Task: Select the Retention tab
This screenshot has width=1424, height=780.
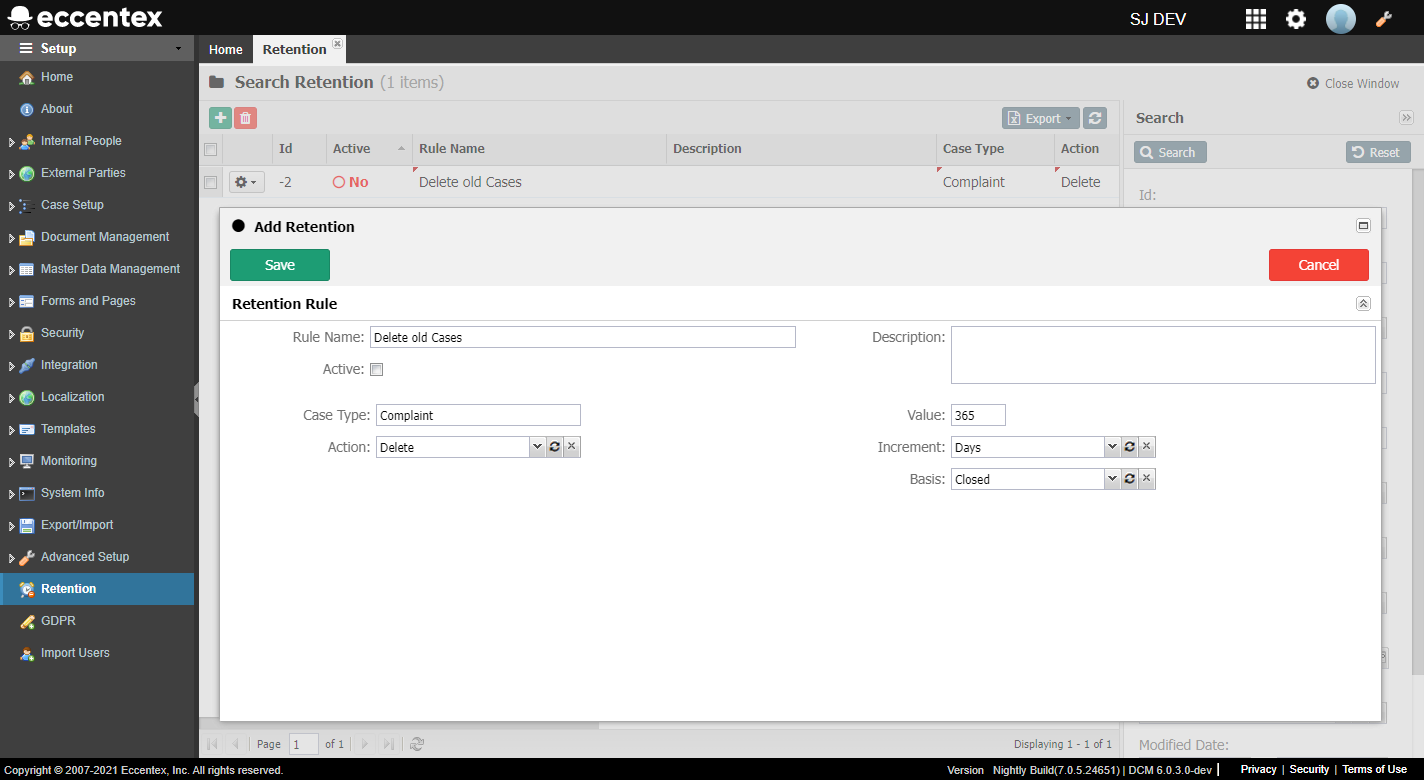Action: (x=295, y=49)
